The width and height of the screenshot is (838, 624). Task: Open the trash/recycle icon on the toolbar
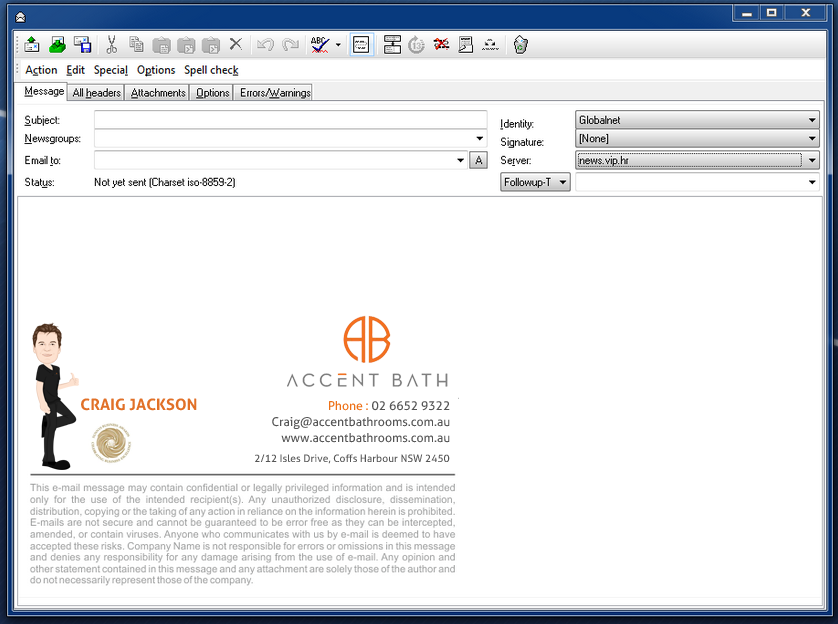(520, 44)
